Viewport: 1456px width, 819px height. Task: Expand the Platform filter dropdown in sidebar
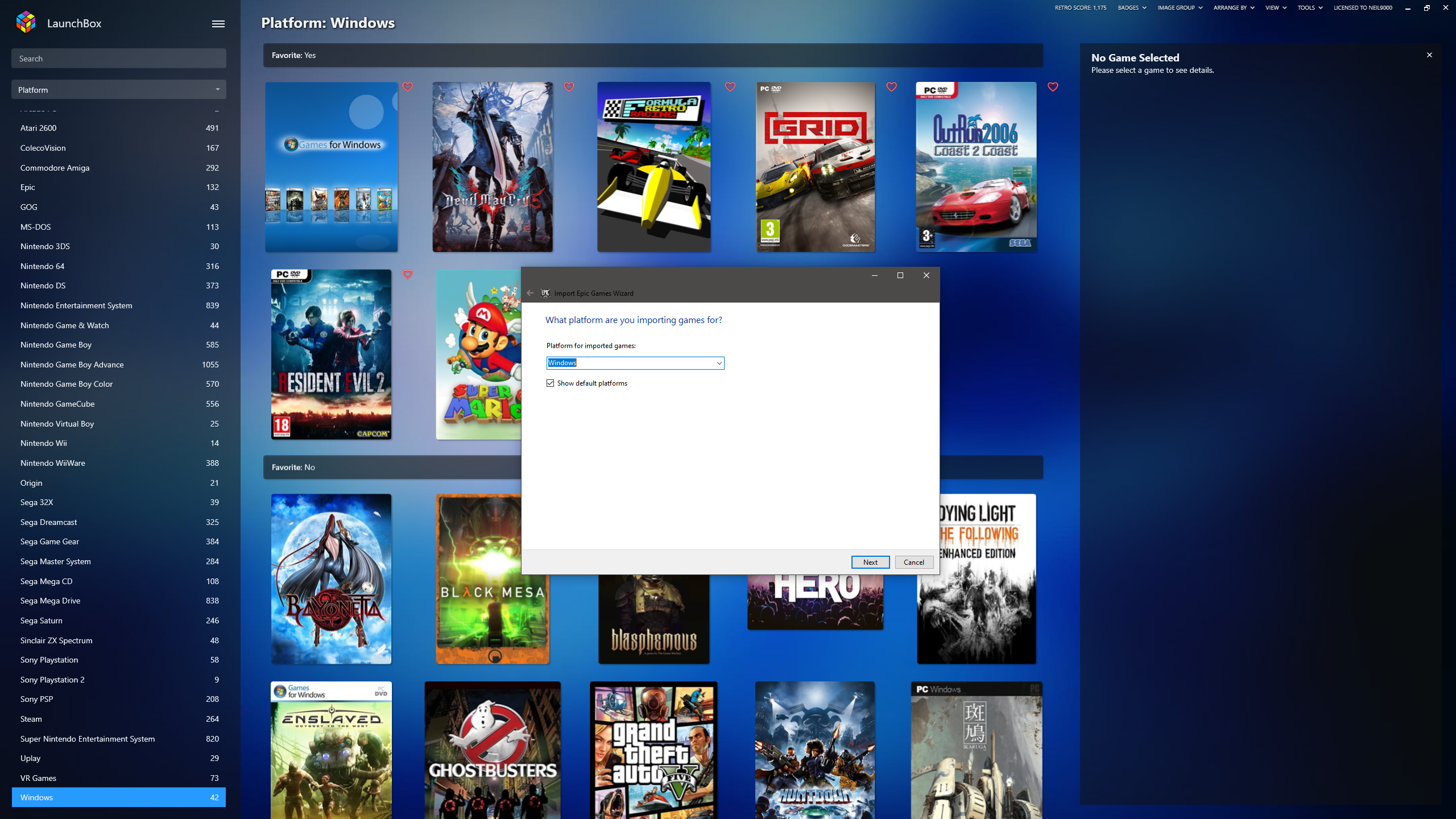(119, 89)
